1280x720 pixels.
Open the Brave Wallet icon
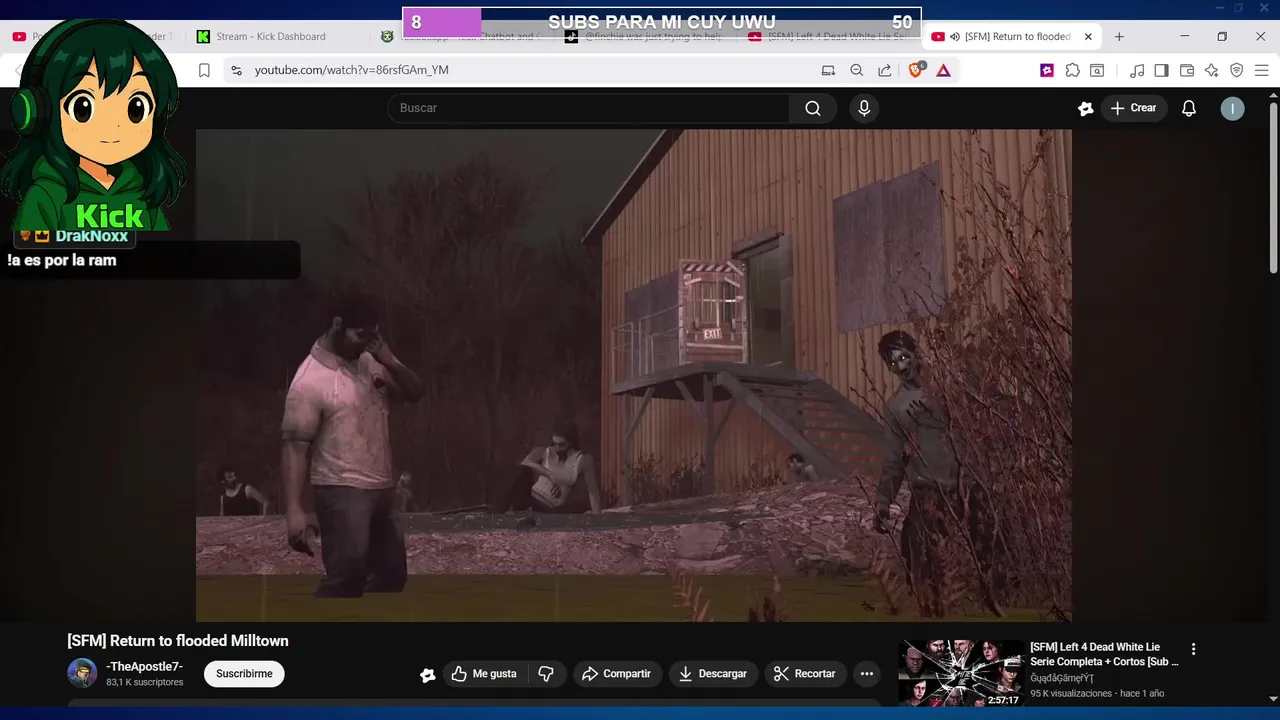pyautogui.click(x=1187, y=70)
